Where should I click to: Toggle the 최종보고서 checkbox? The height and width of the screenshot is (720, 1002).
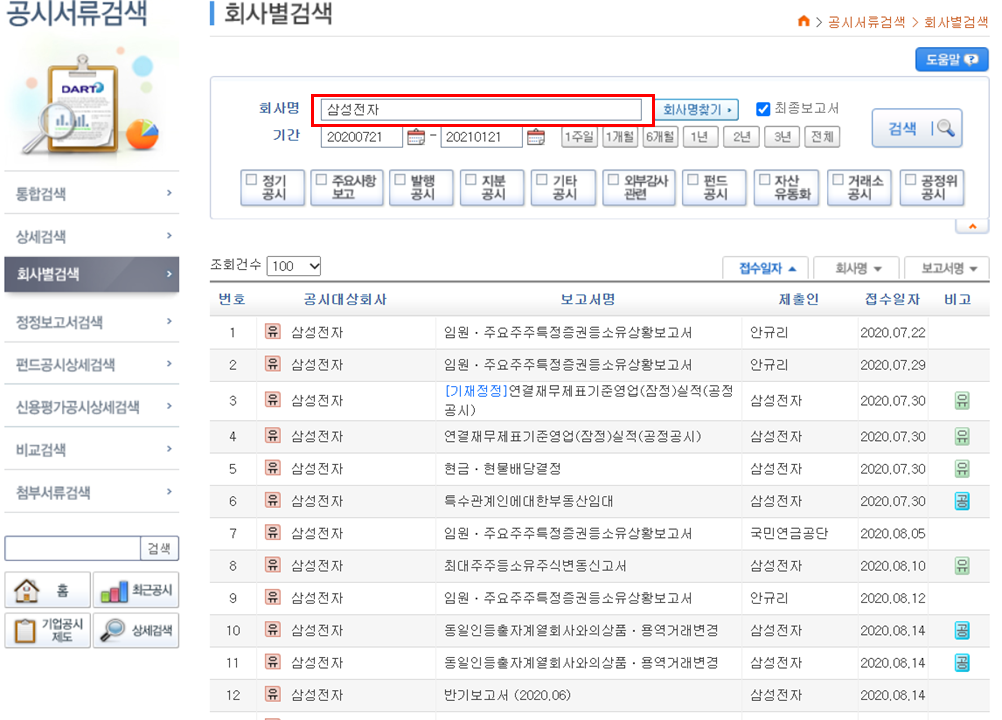coord(763,109)
